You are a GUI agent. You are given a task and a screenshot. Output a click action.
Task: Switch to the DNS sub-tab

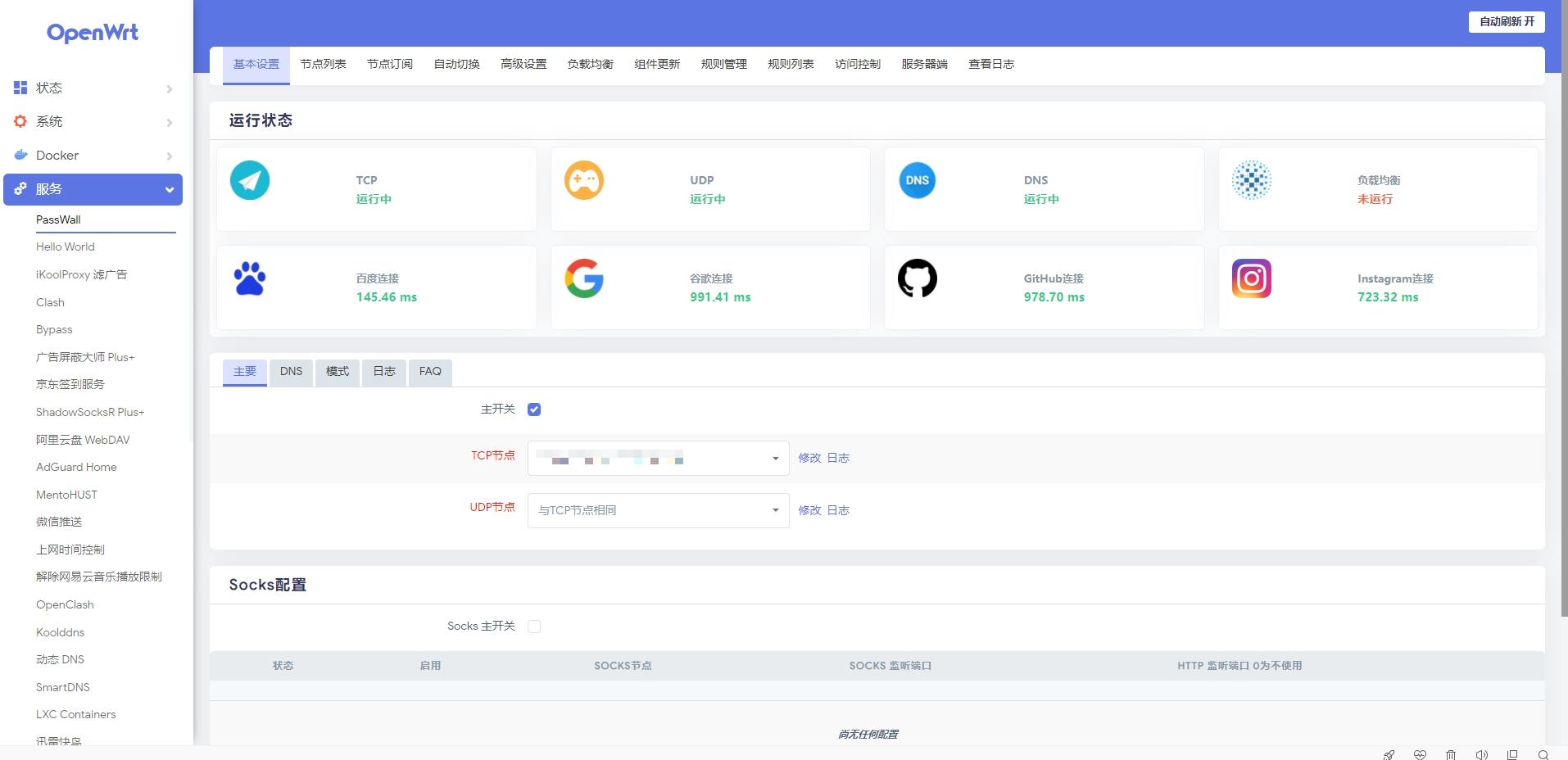(291, 372)
